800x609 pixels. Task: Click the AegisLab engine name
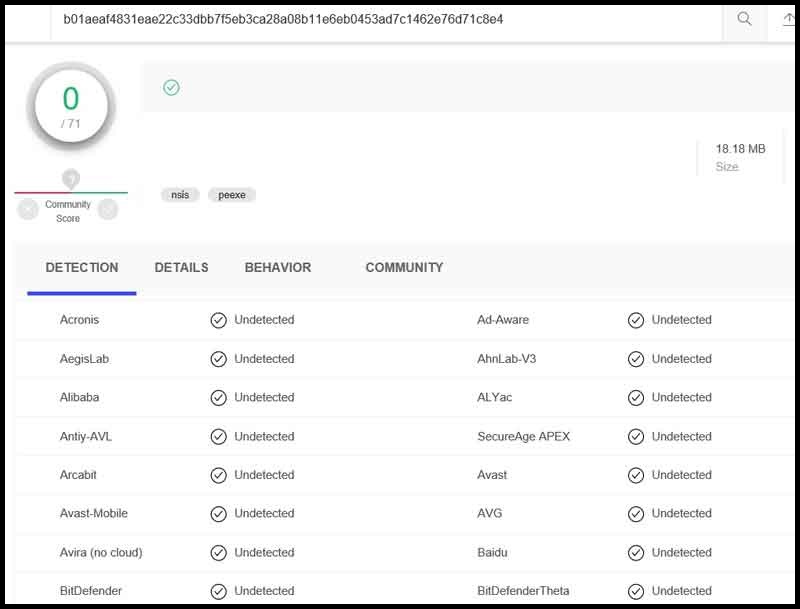[84, 359]
